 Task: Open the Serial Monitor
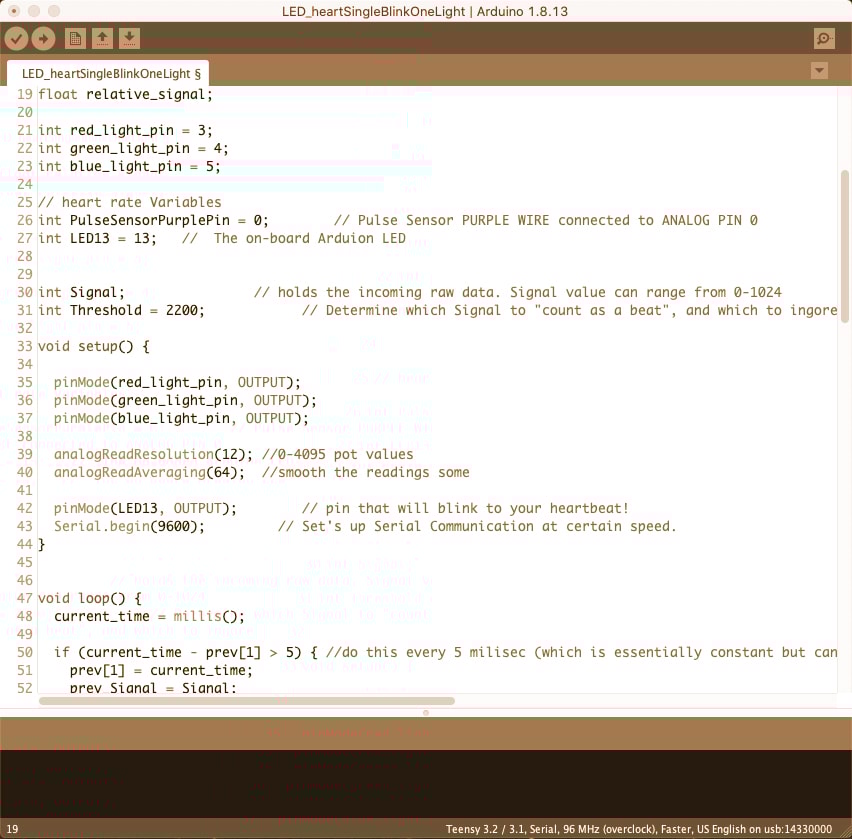coord(823,39)
